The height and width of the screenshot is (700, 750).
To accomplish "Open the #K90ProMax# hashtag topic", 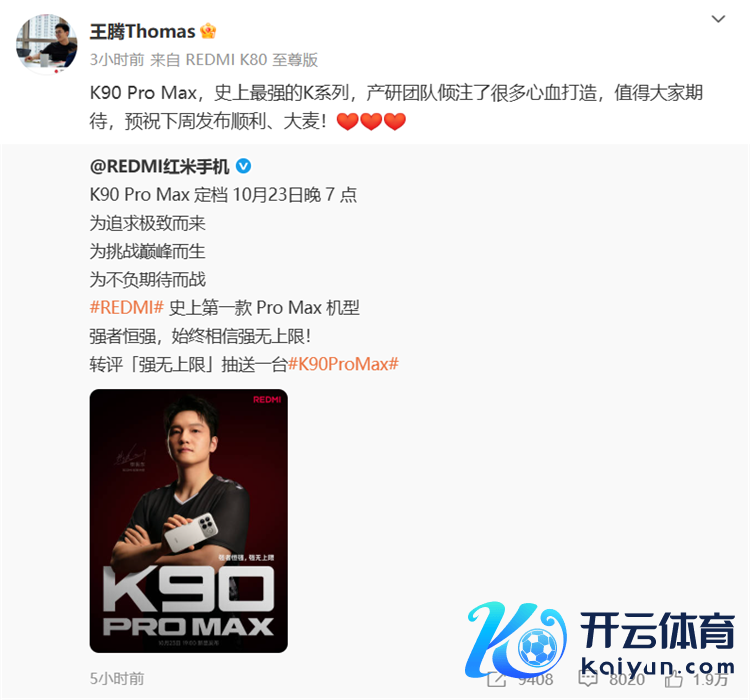I will coord(343,365).
